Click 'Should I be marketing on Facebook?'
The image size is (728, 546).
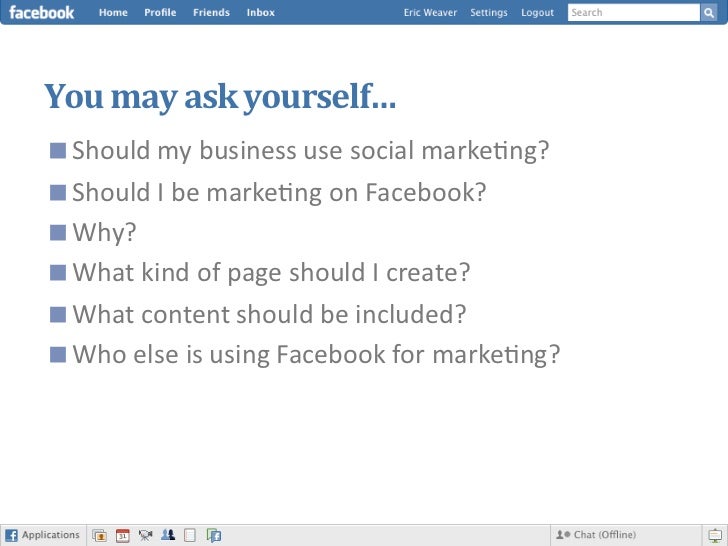click(x=279, y=193)
